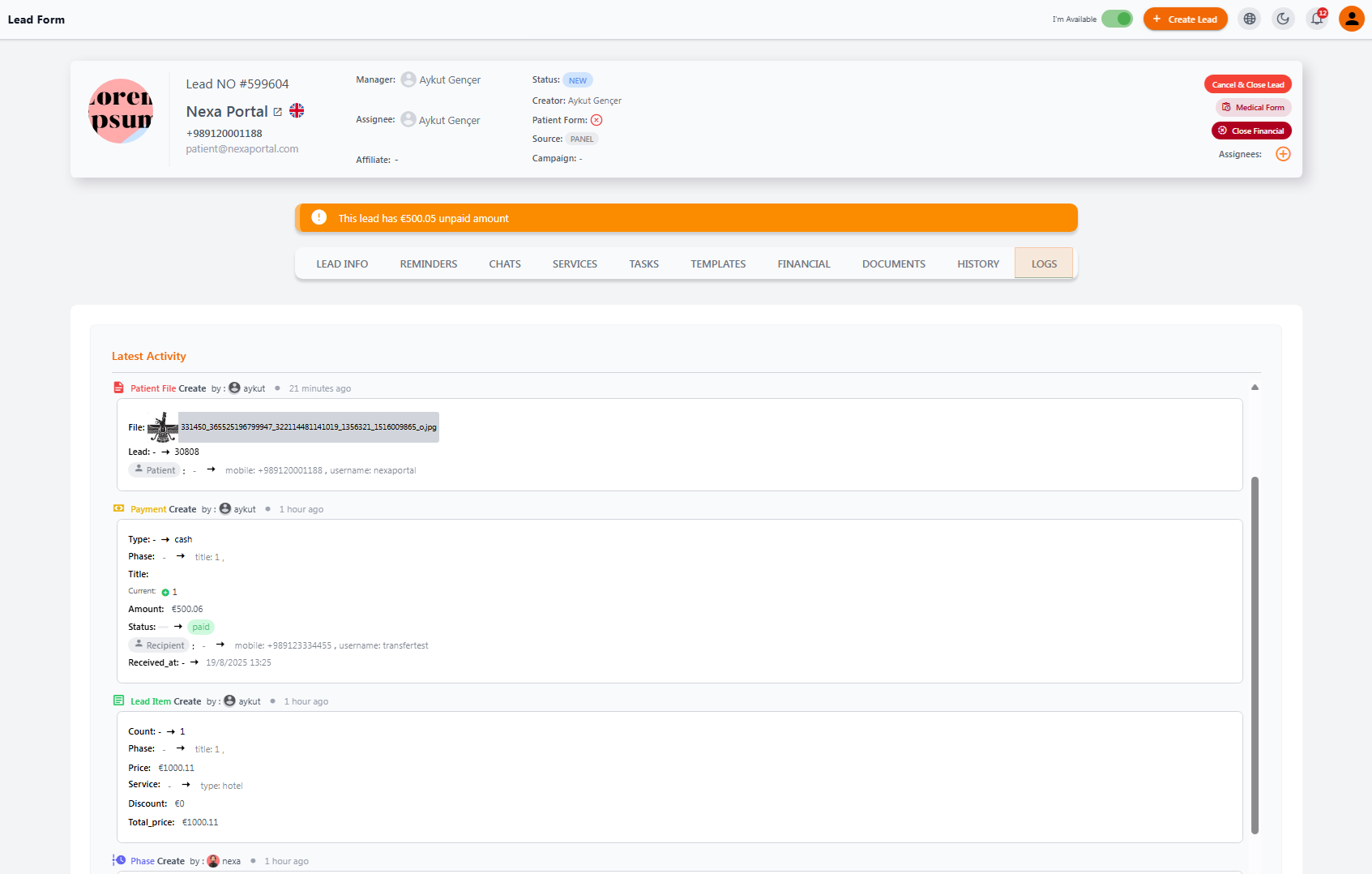This screenshot has width=1372, height=874.
Task: Open the FINANCIAL tab
Action: [x=804, y=263]
